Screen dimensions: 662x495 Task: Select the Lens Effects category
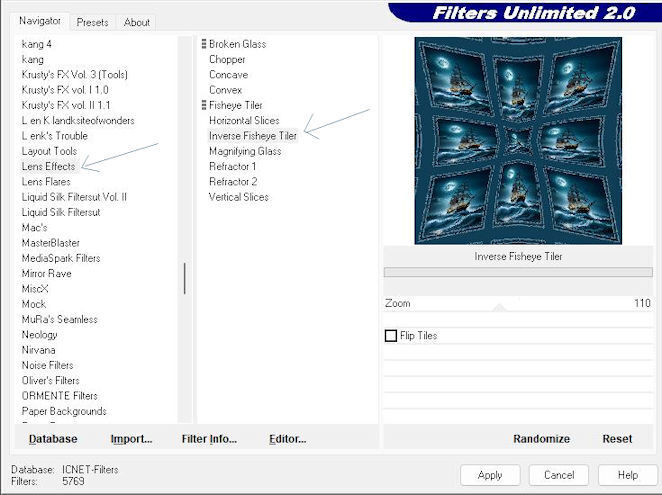[x=49, y=166]
